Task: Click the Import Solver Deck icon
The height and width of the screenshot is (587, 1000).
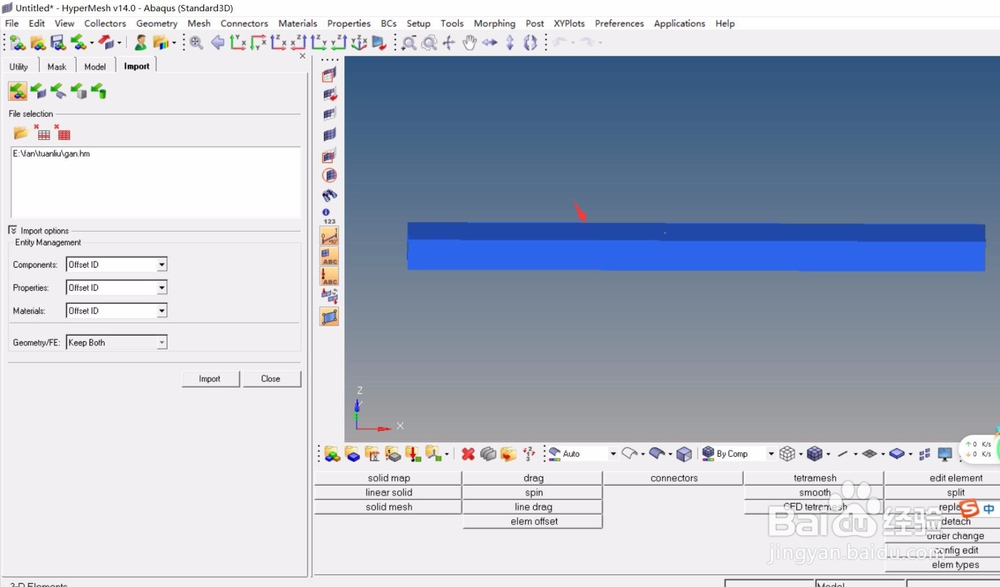Action: pos(38,91)
